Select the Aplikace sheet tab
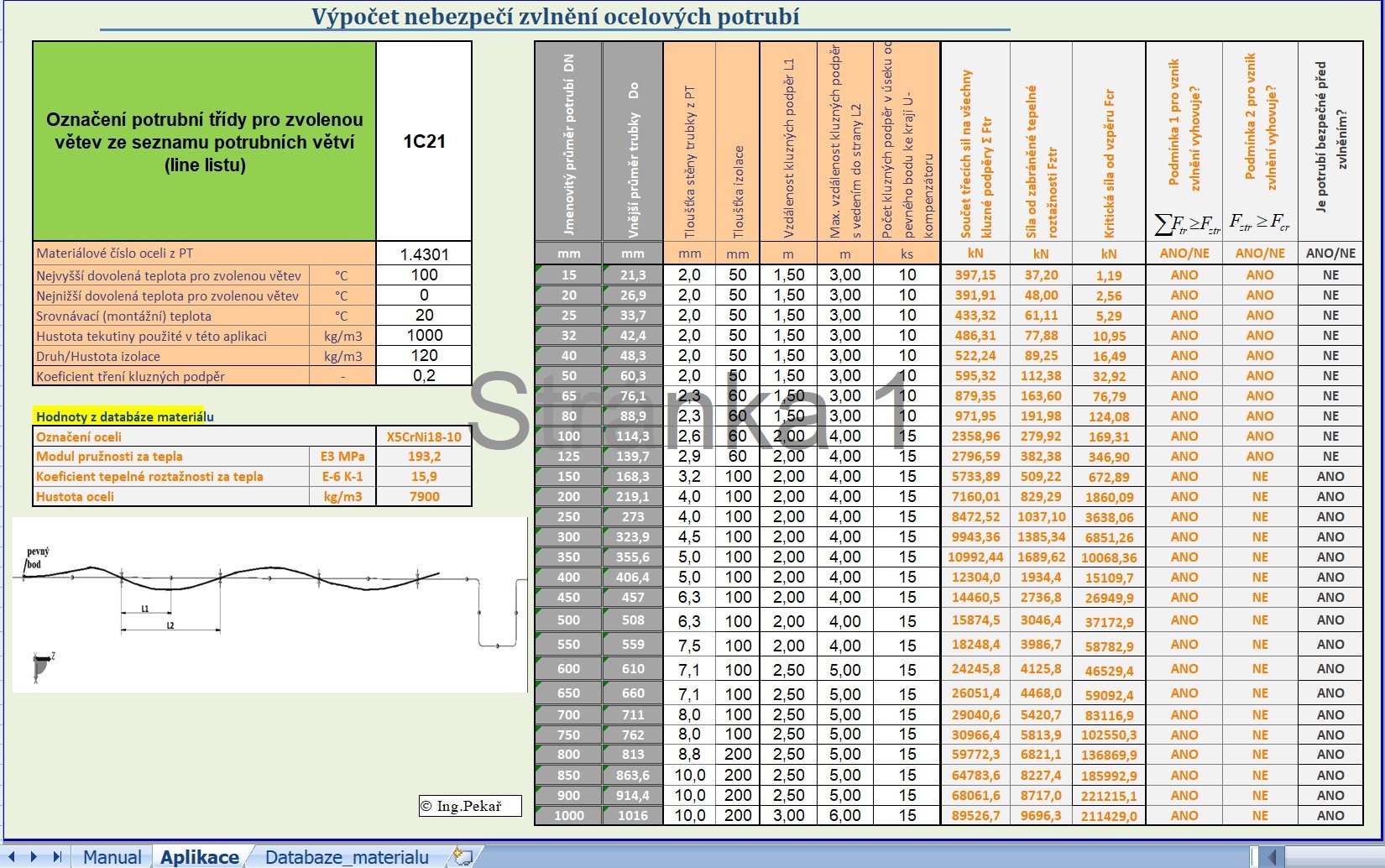The height and width of the screenshot is (868, 1385). [200, 857]
